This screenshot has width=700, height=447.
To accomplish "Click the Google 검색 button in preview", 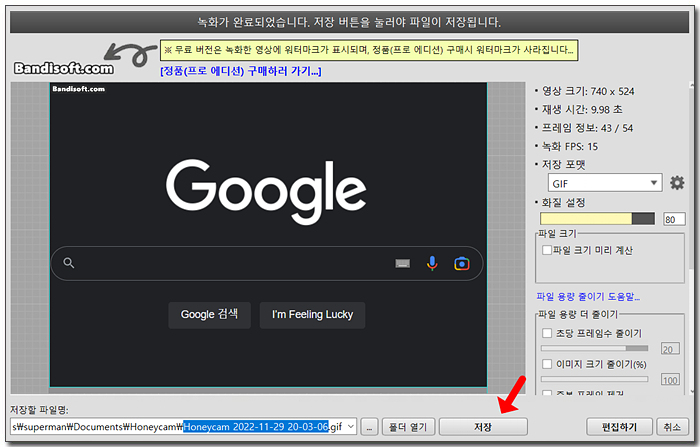I will 209,315.
